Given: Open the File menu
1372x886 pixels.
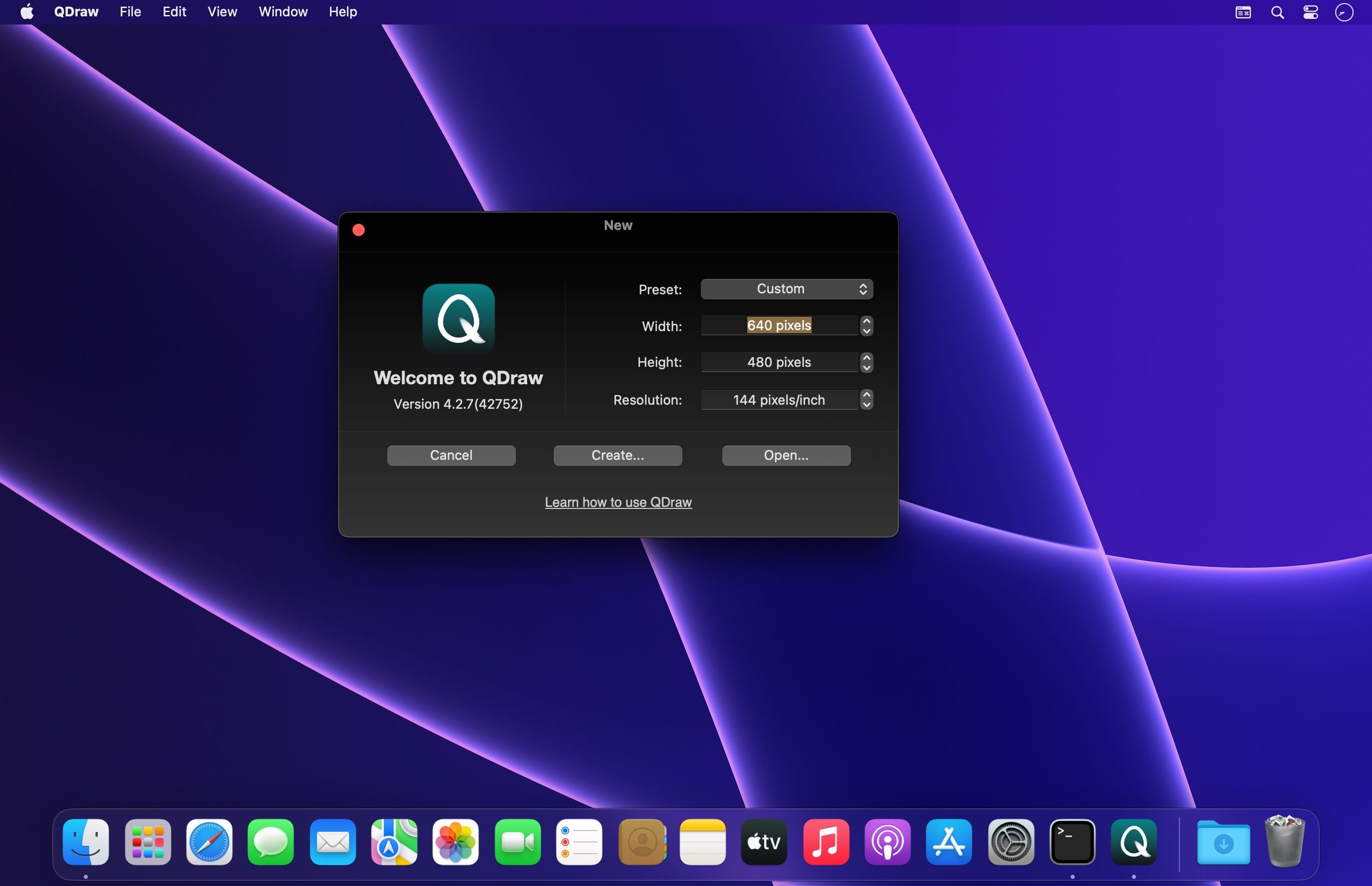Looking at the screenshot, I should click(x=130, y=12).
